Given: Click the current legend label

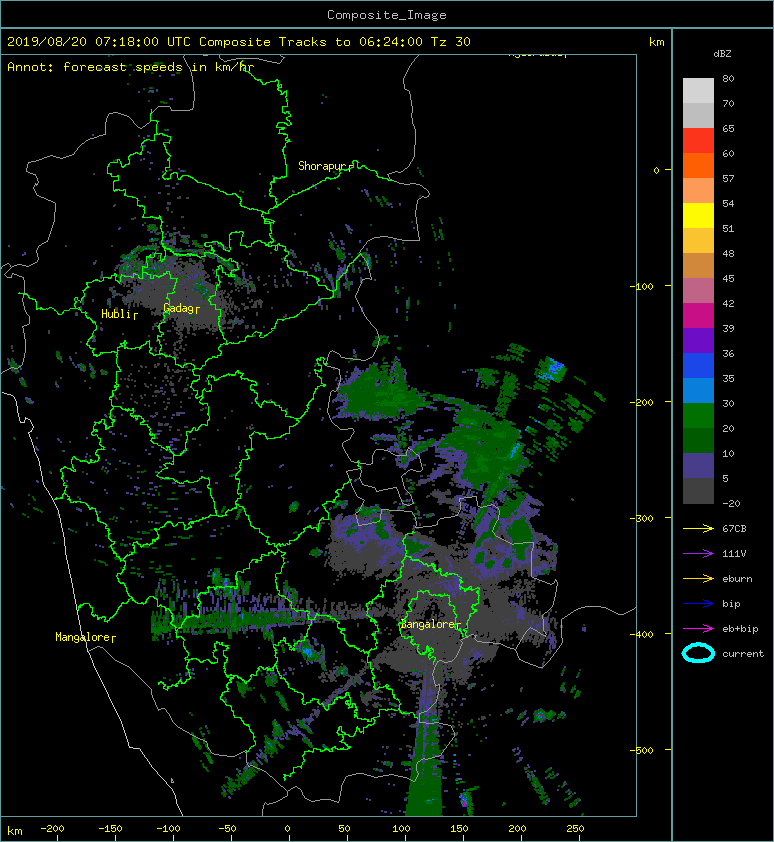Looking at the screenshot, I should [x=743, y=654].
